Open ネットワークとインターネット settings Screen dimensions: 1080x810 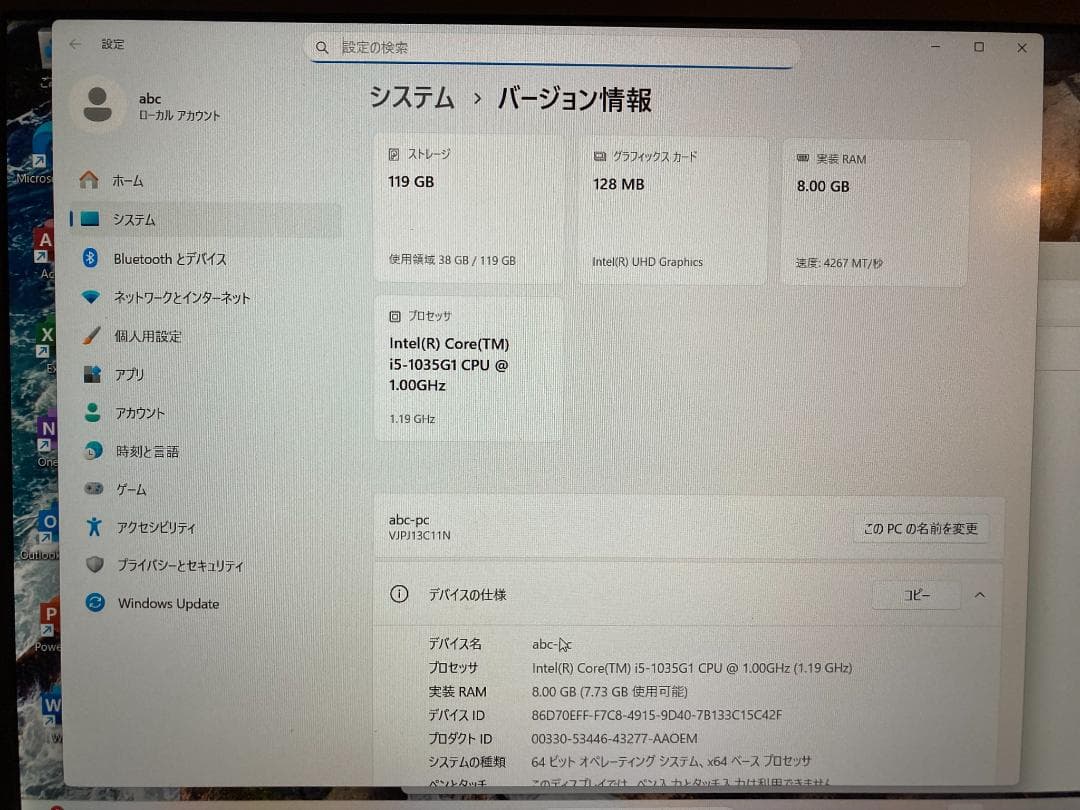point(205,298)
